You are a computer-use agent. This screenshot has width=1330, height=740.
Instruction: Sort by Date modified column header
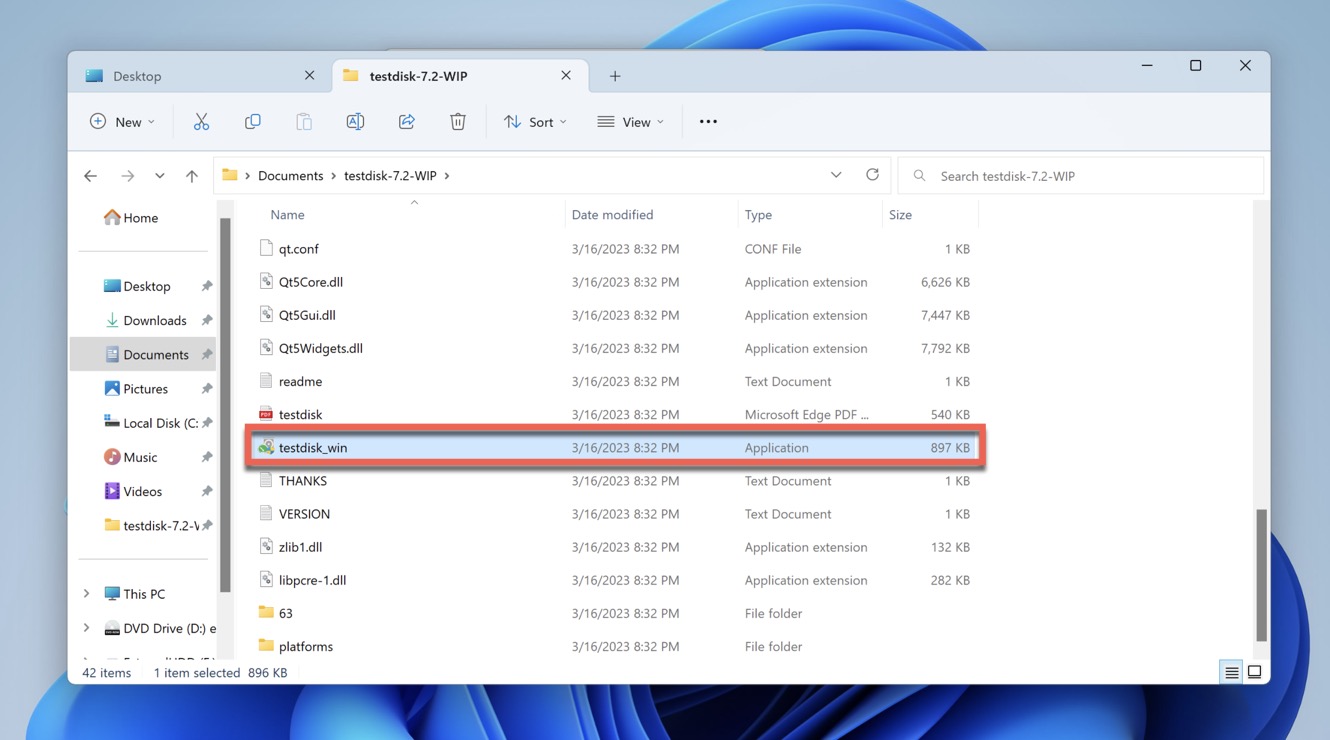point(612,215)
